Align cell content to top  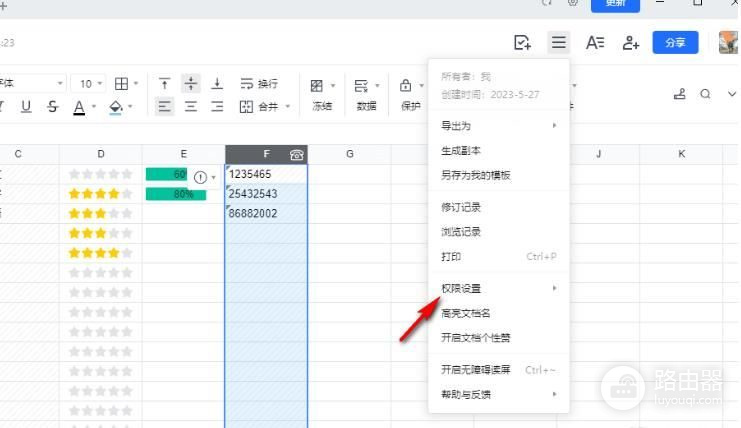click(x=164, y=84)
